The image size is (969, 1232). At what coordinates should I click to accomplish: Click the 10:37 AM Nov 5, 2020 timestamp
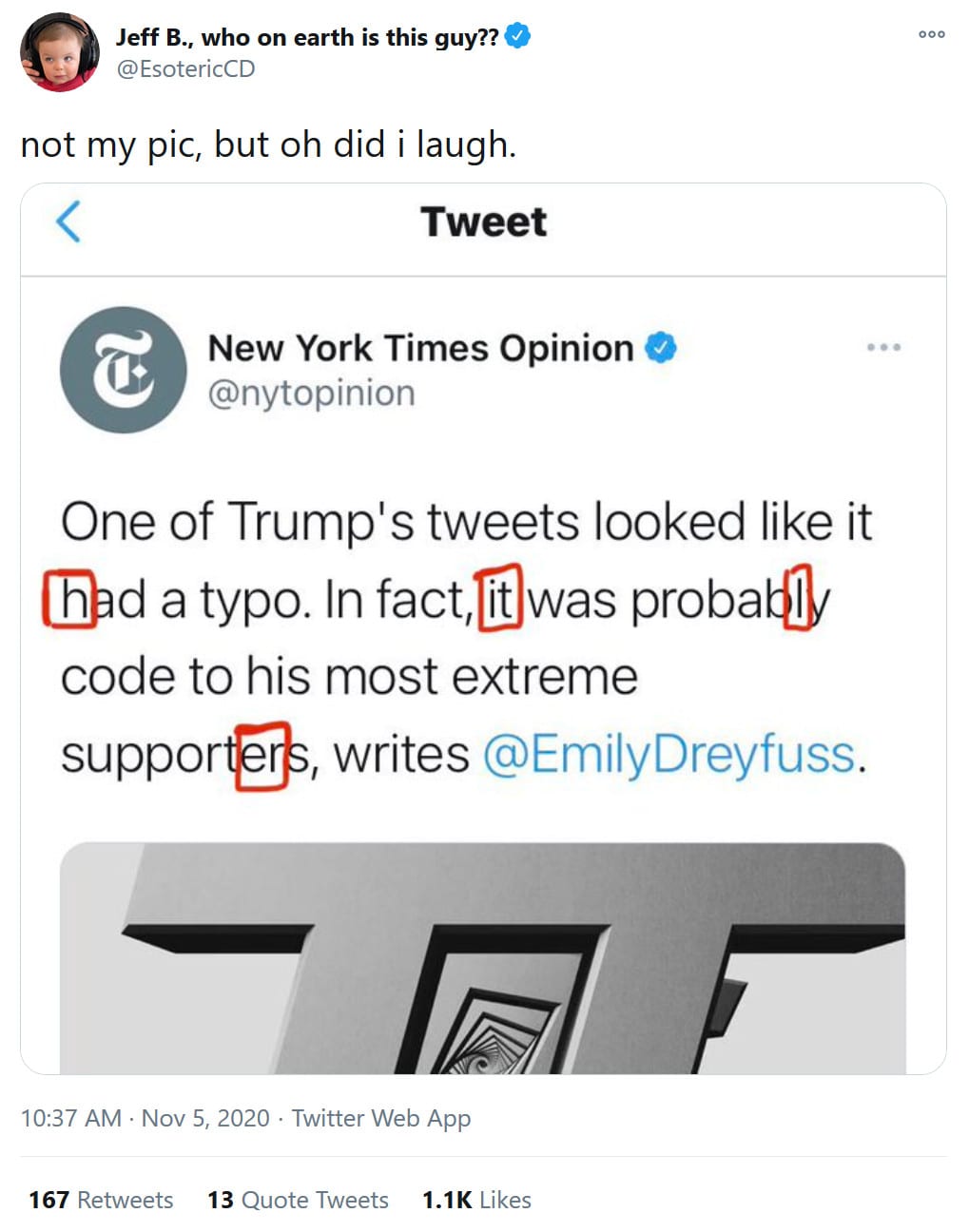145,1118
